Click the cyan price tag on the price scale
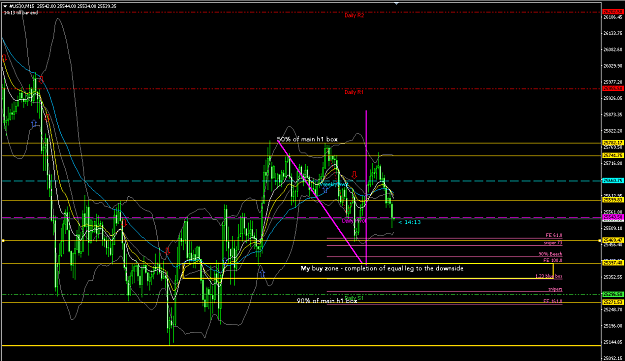This screenshot has height=361, width=625. 613,181
